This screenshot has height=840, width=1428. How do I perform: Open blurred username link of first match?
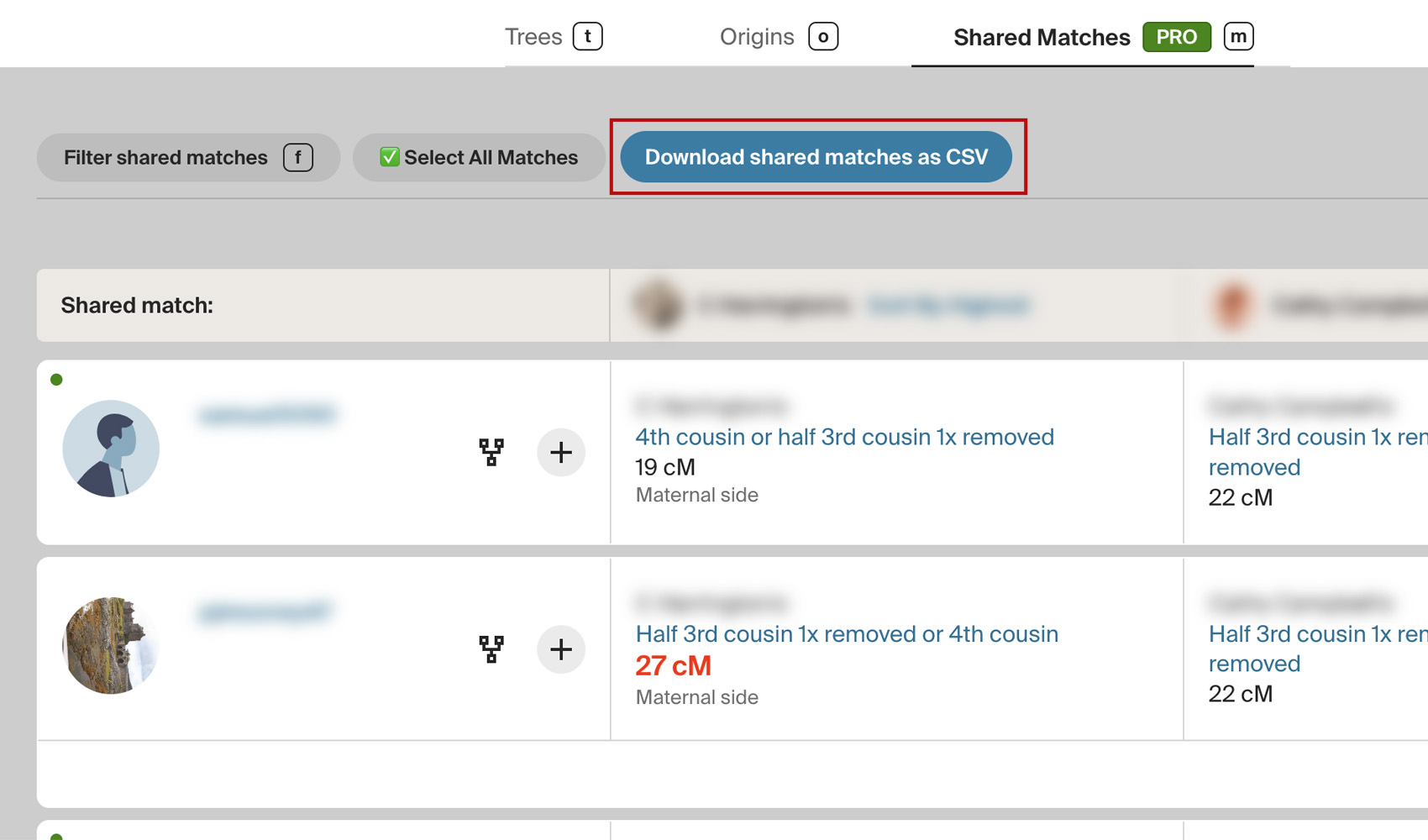[x=267, y=414]
